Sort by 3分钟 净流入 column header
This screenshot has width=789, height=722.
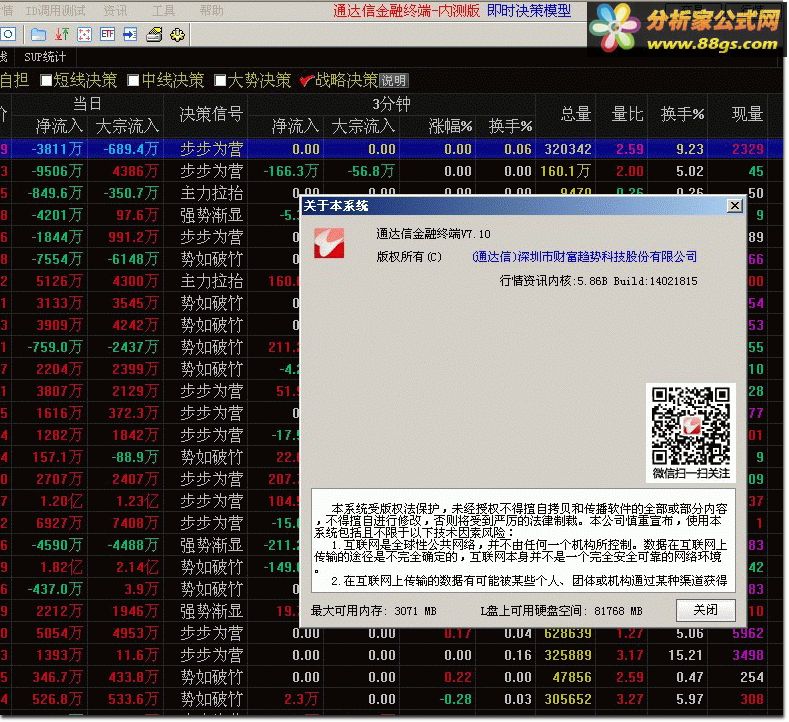pos(295,126)
